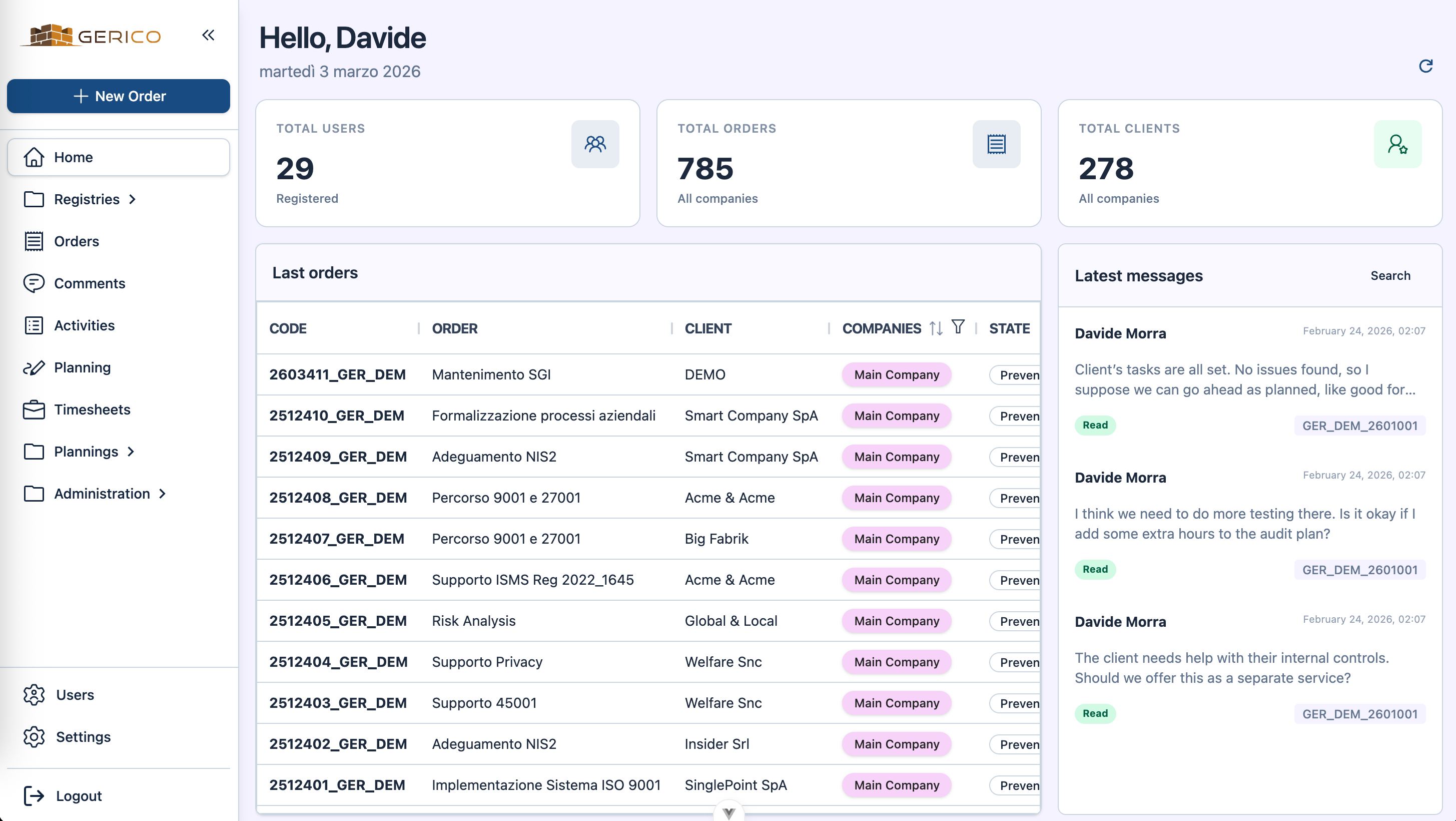
Task: Click the Home house icon
Action: pos(34,157)
